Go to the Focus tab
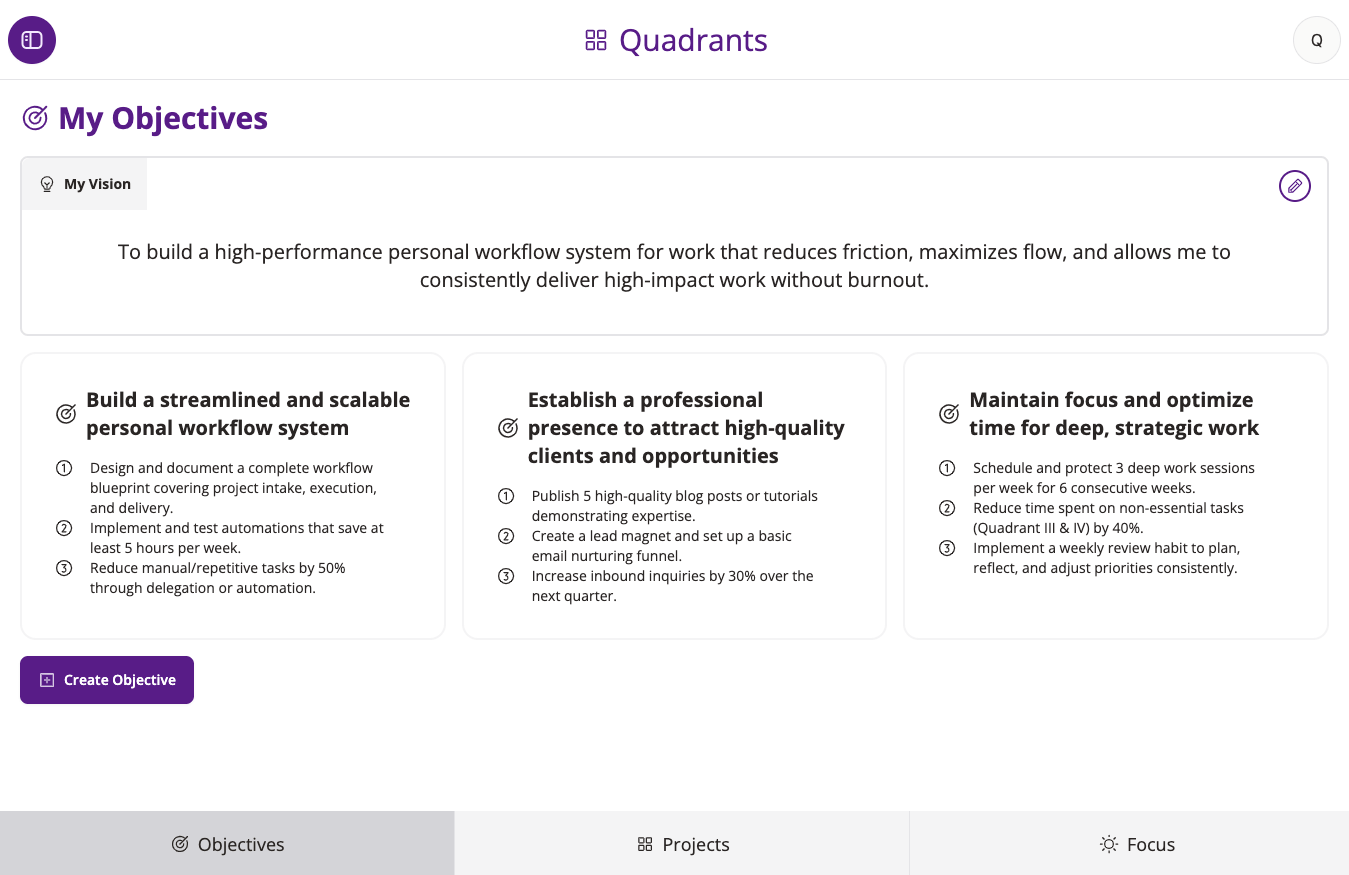Screen dimensions: 1349x875 pos(1136,844)
